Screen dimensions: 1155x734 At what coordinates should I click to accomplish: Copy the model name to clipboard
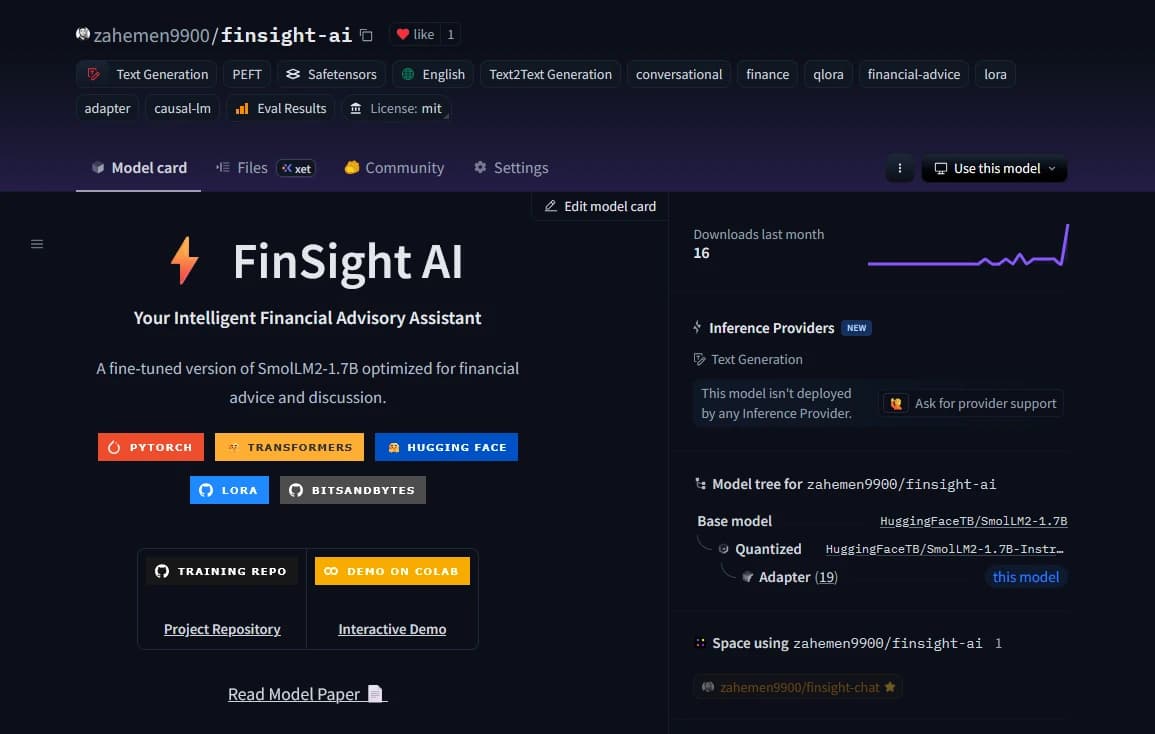pos(365,33)
